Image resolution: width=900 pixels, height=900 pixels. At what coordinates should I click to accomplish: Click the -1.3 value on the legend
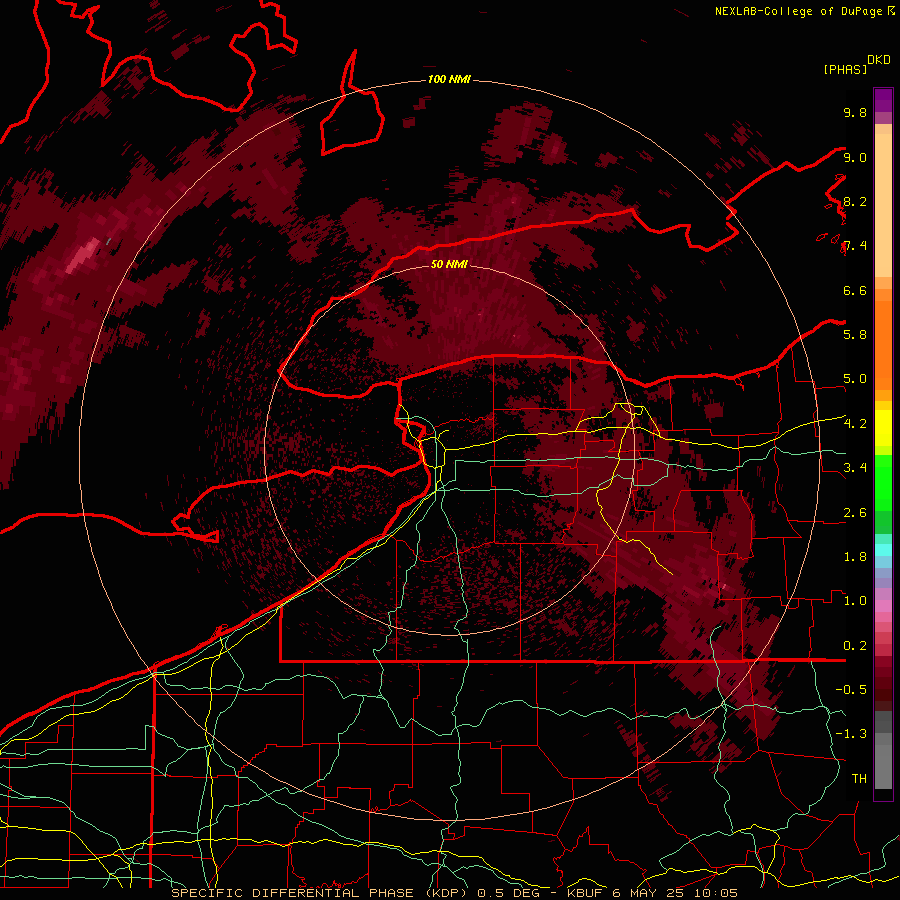[x=851, y=734]
